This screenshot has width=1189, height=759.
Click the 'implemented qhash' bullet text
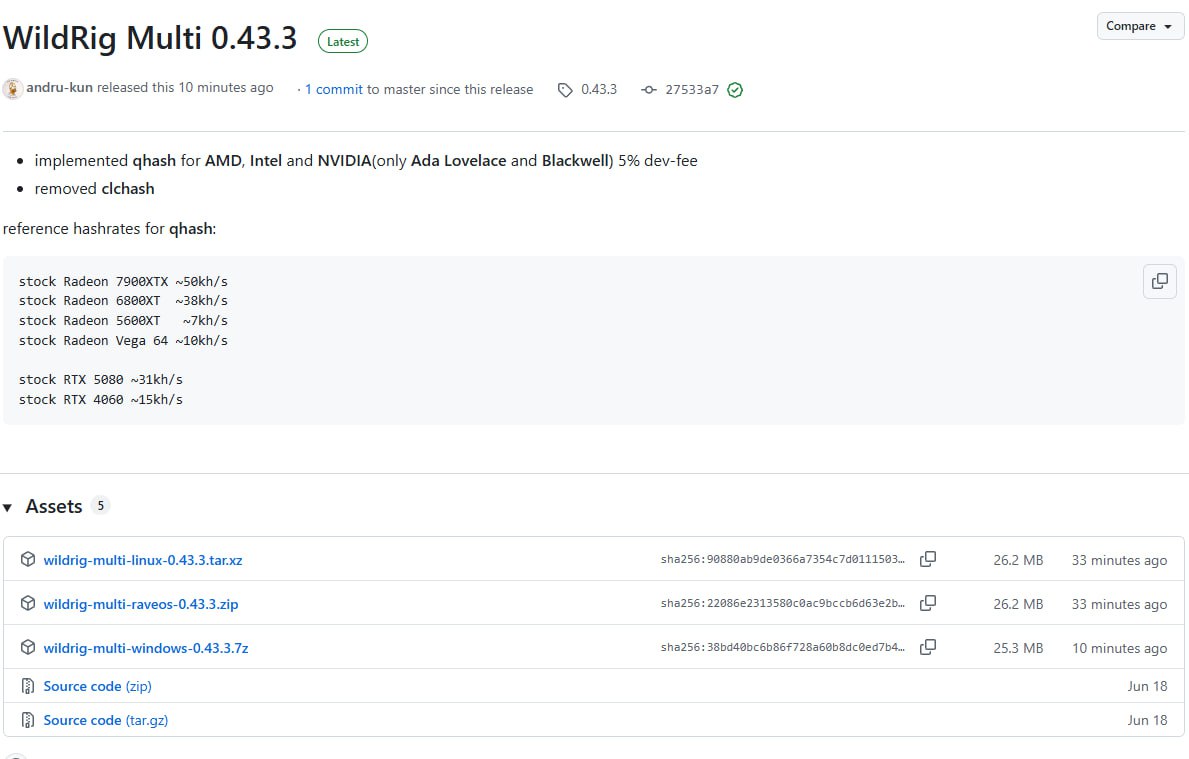pos(365,161)
